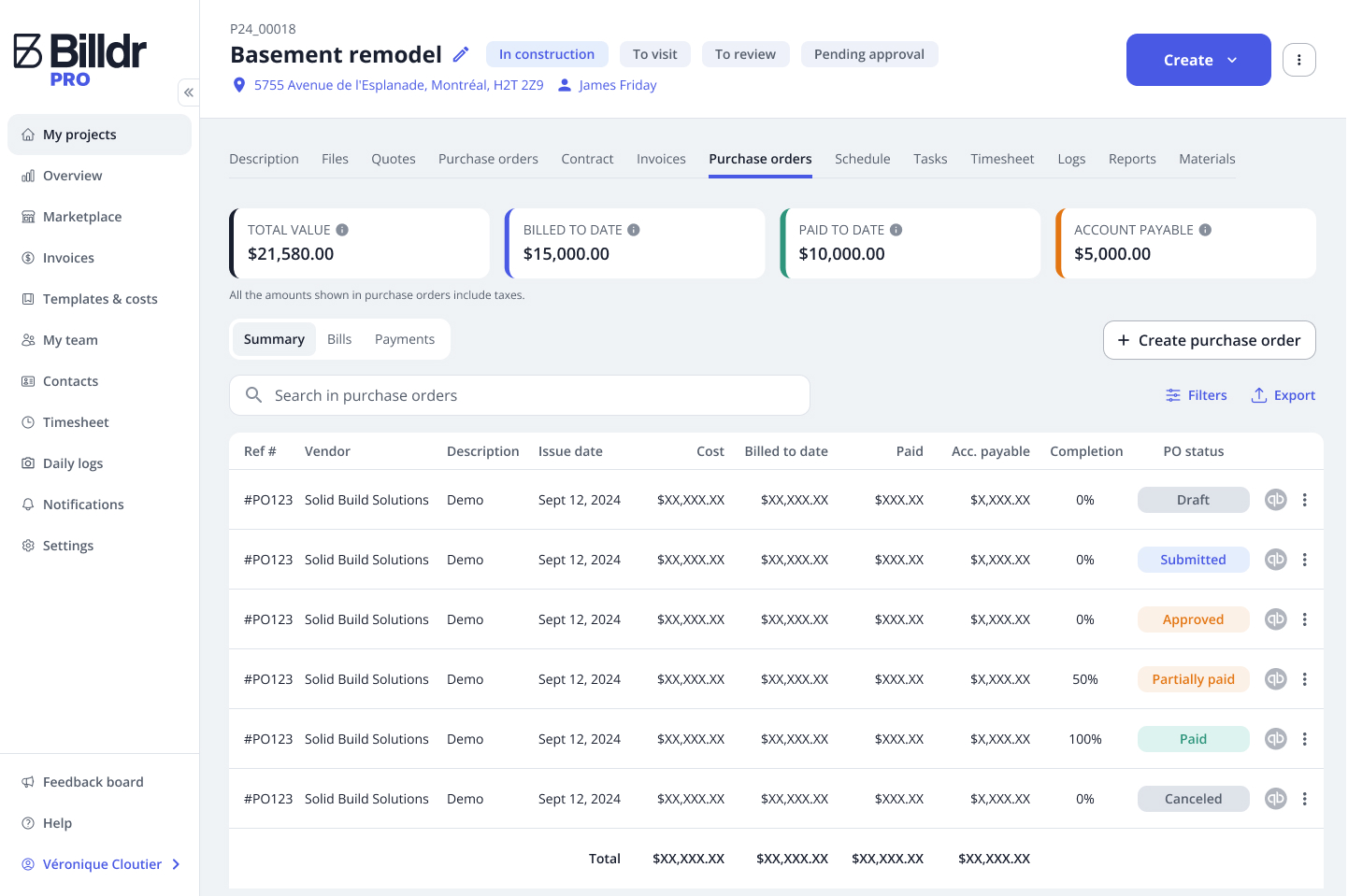Click the Create purchase order button
This screenshot has height=896, width=1348.
click(x=1209, y=340)
